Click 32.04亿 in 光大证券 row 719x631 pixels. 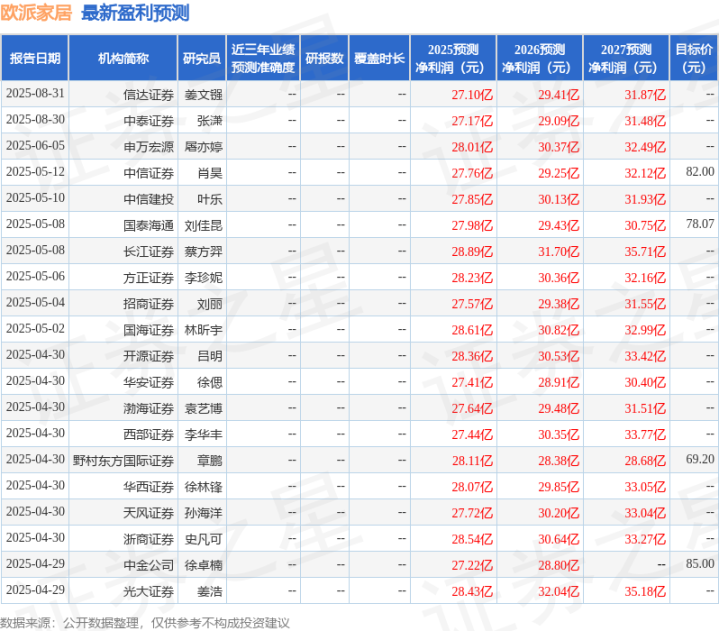[559, 592]
